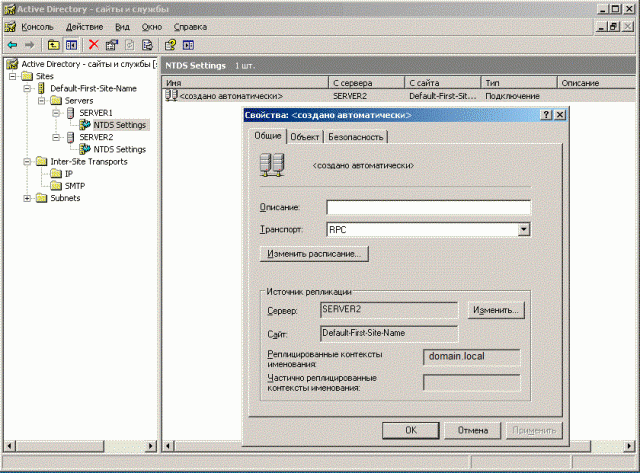This screenshot has width=640, height=473.
Task: Open the Действие menu
Action: [84, 27]
